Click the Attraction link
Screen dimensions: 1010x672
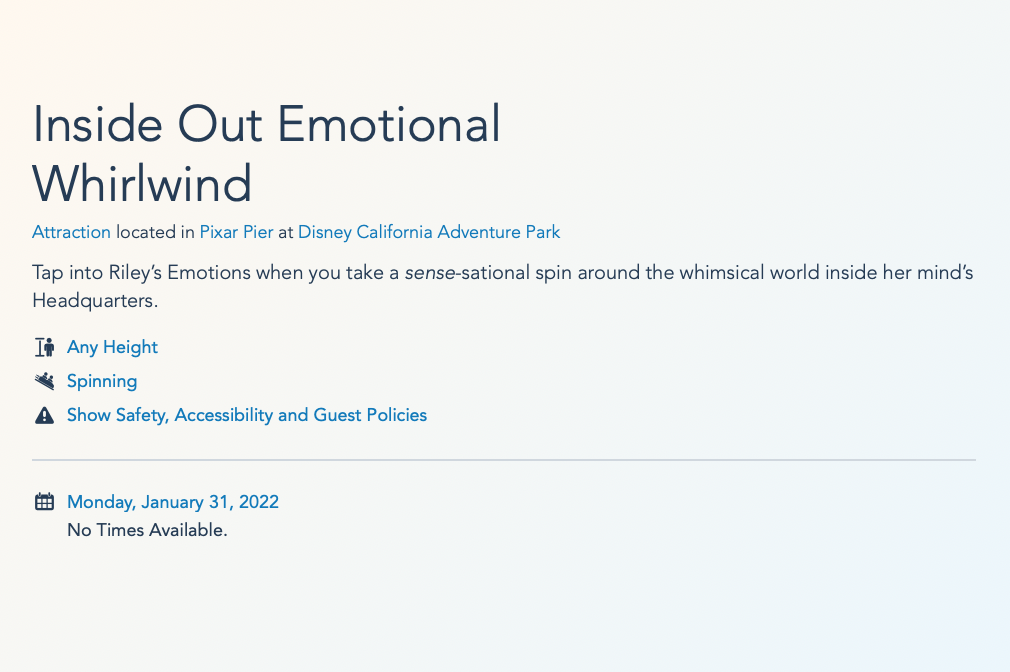(71, 232)
